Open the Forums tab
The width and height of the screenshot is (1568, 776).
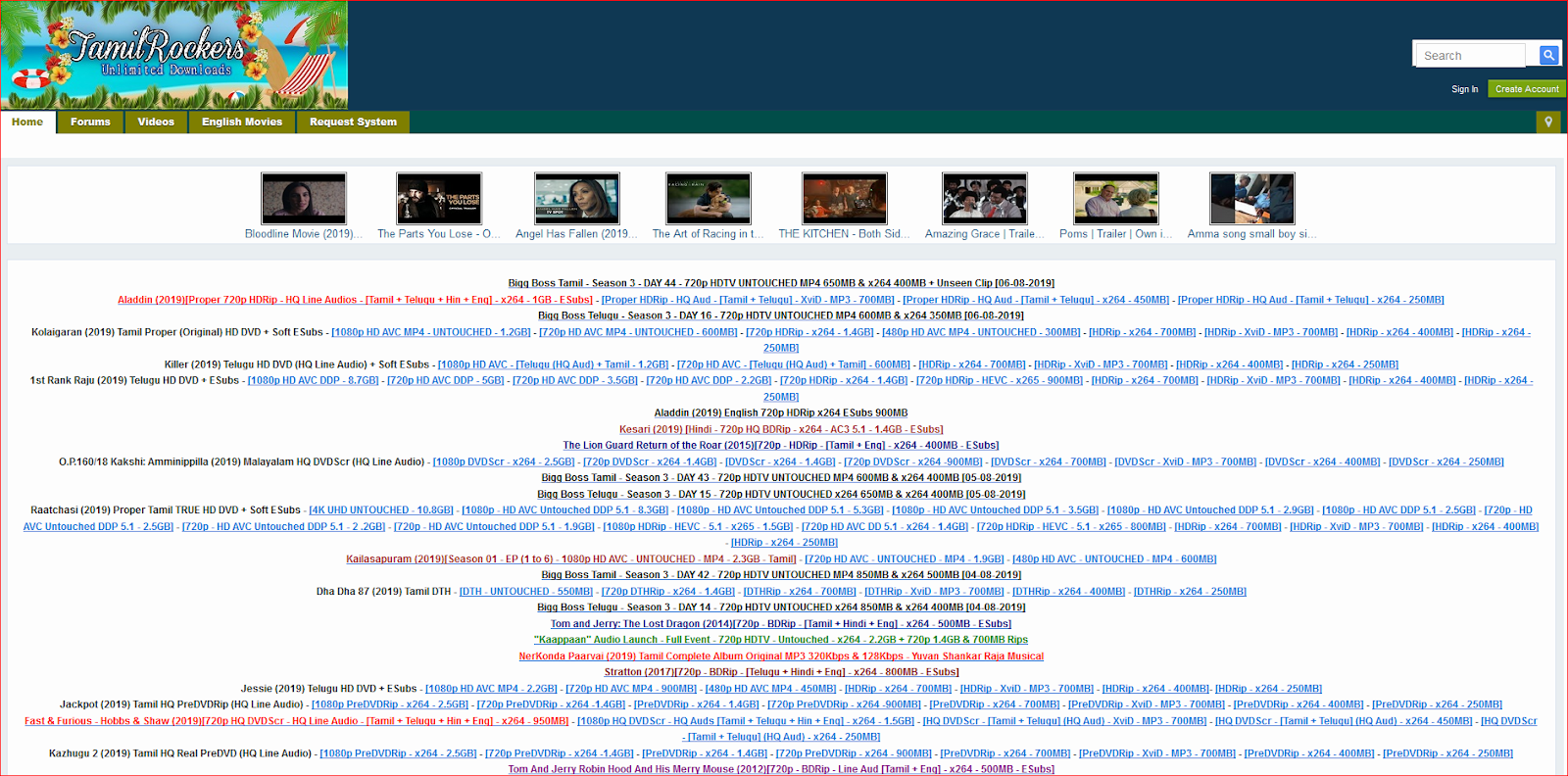[90, 121]
